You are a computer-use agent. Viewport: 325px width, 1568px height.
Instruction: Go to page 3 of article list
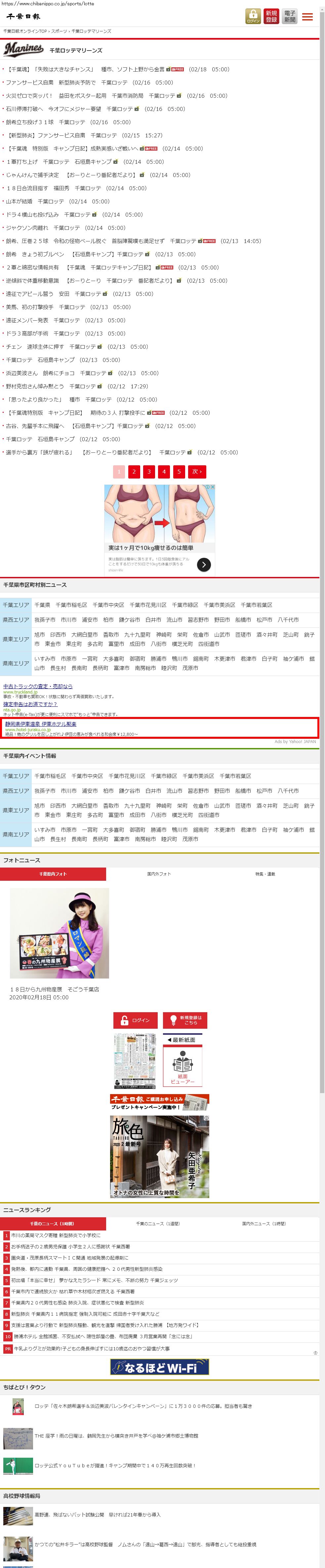[x=149, y=471]
